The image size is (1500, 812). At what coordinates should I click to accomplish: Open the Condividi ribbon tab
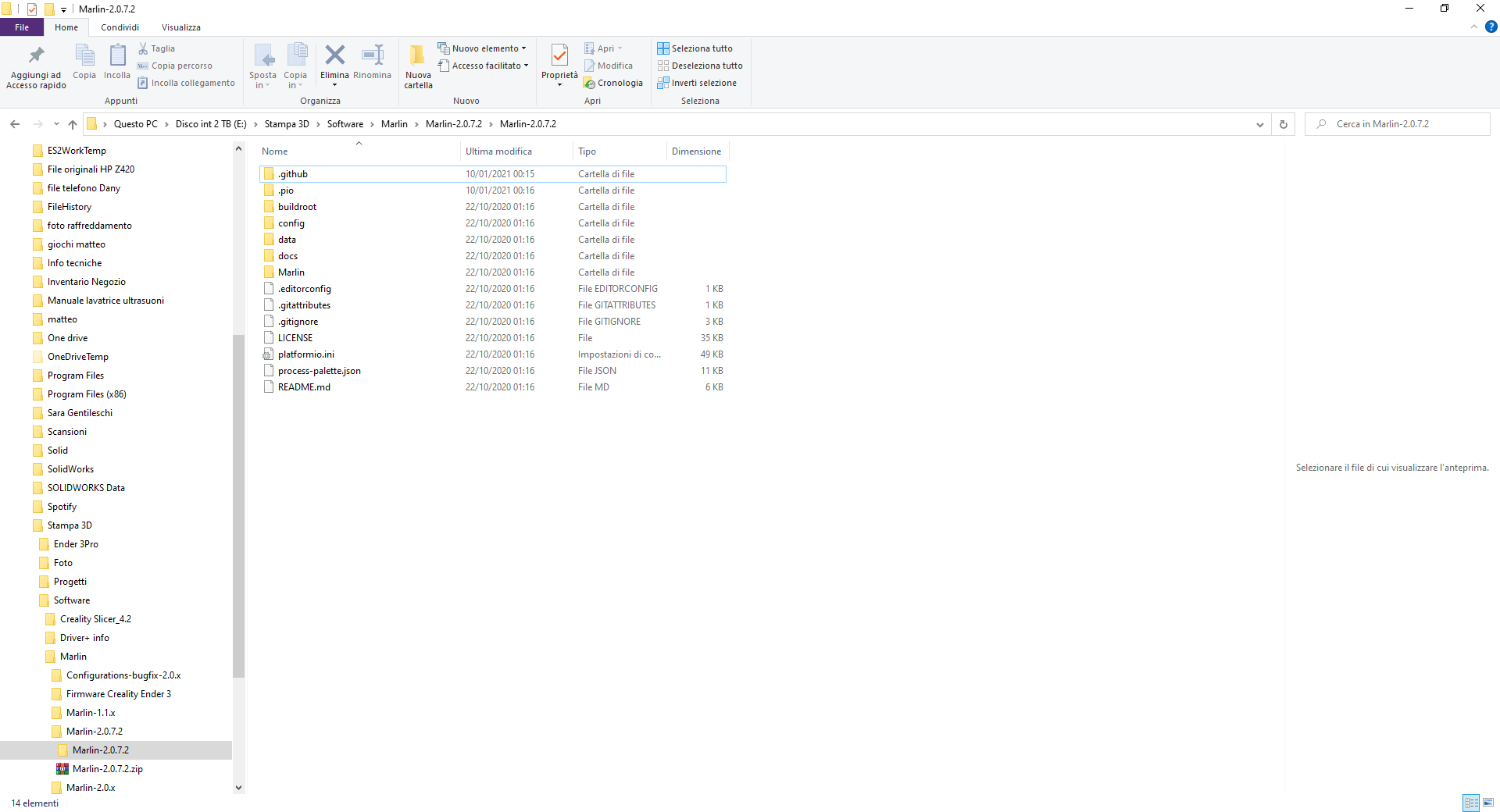[120, 27]
